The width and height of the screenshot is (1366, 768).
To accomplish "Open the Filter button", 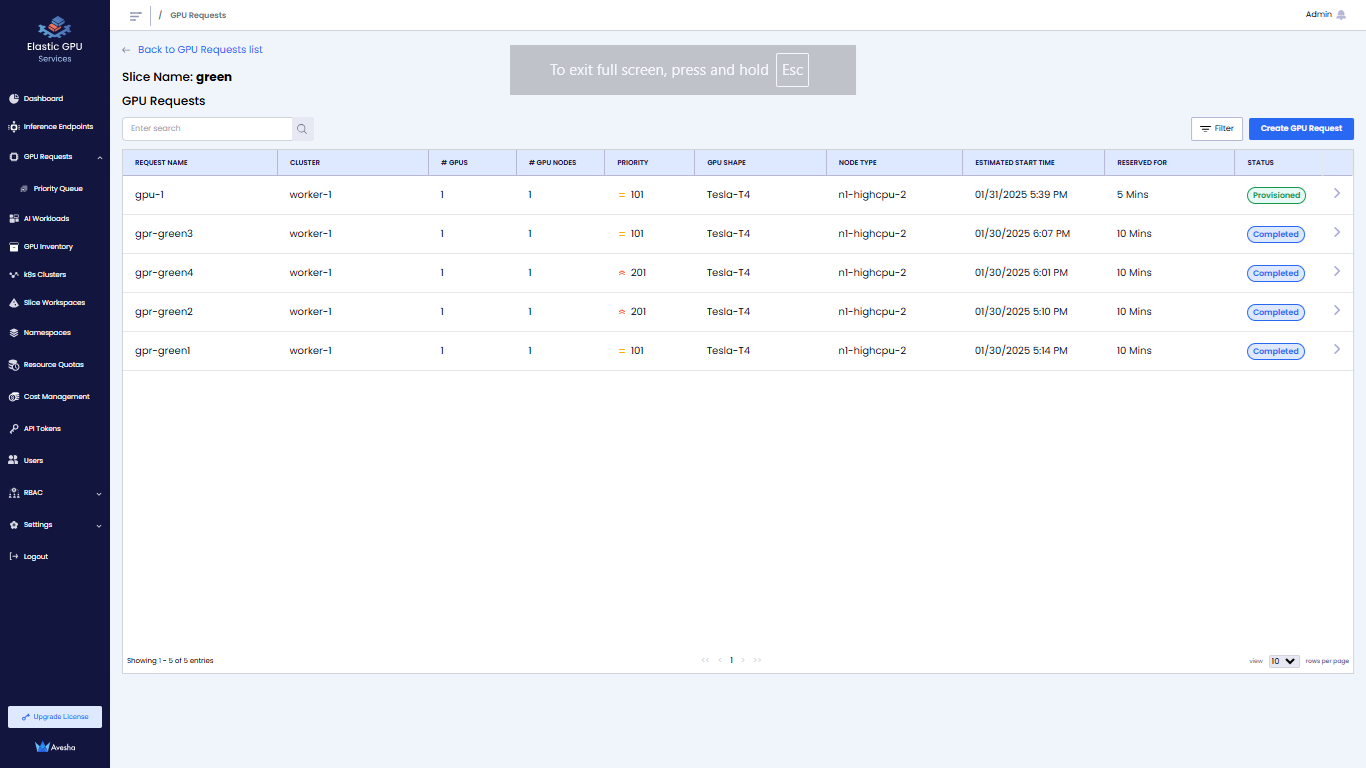I will point(1217,129).
